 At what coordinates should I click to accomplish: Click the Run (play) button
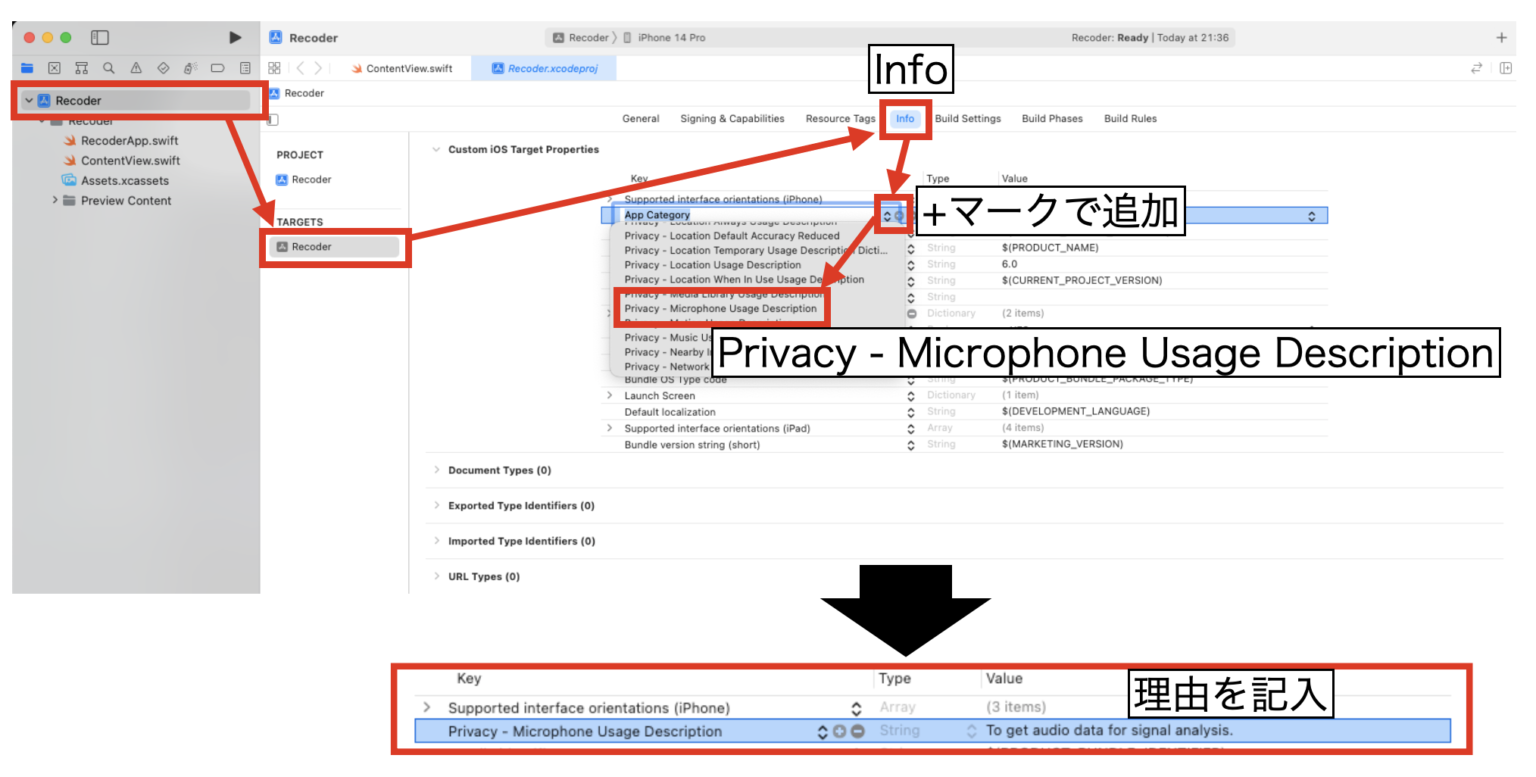tap(235, 38)
